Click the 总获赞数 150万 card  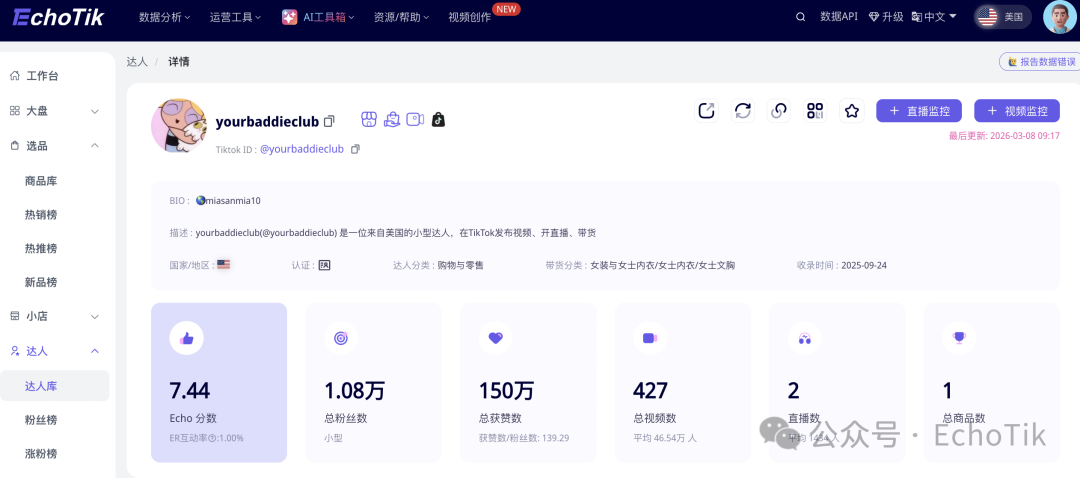click(528, 383)
